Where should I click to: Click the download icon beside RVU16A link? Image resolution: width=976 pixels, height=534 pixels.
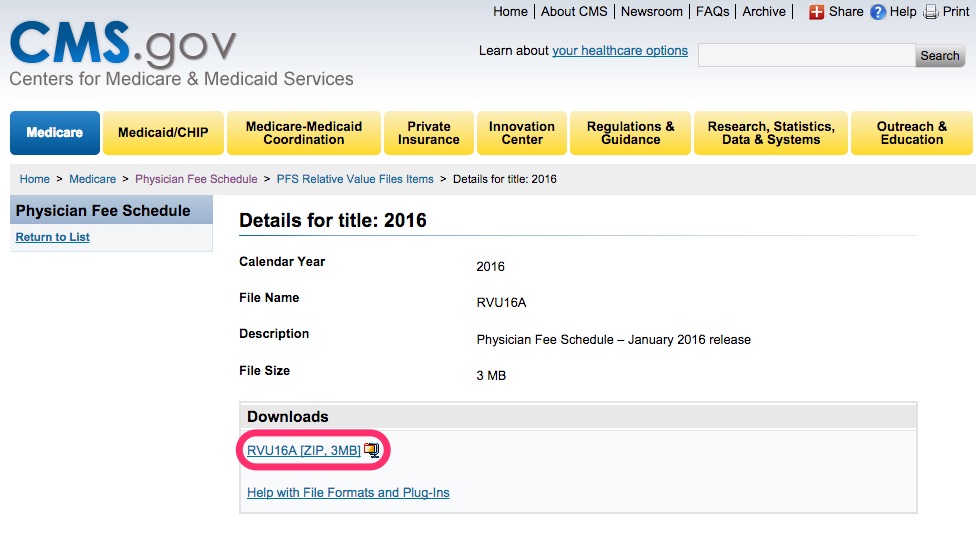coord(372,449)
